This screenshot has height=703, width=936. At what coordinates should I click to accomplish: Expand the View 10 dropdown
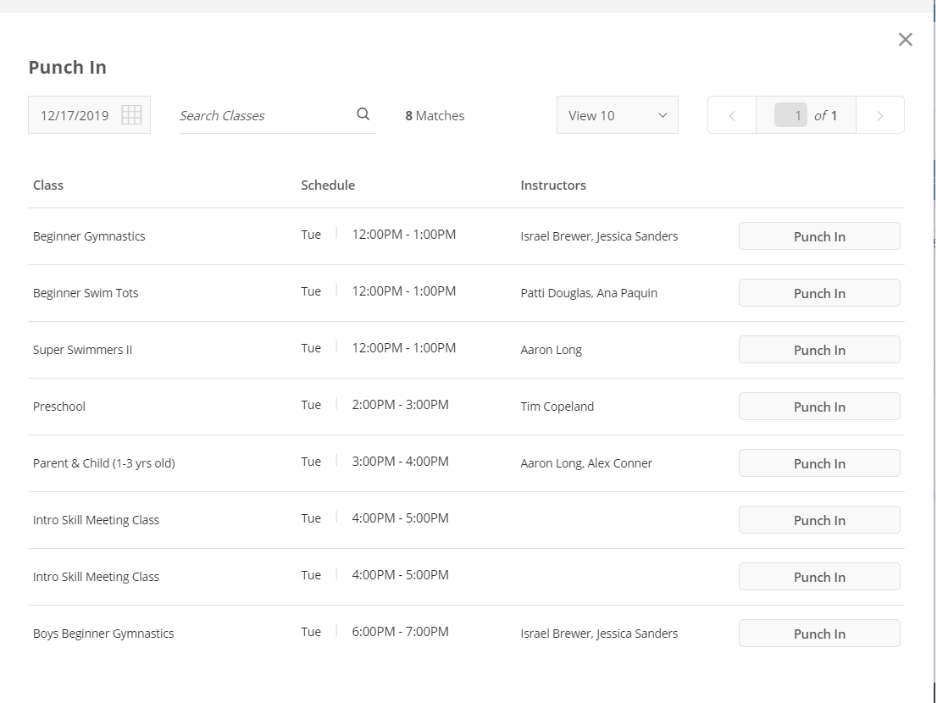click(617, 115)
